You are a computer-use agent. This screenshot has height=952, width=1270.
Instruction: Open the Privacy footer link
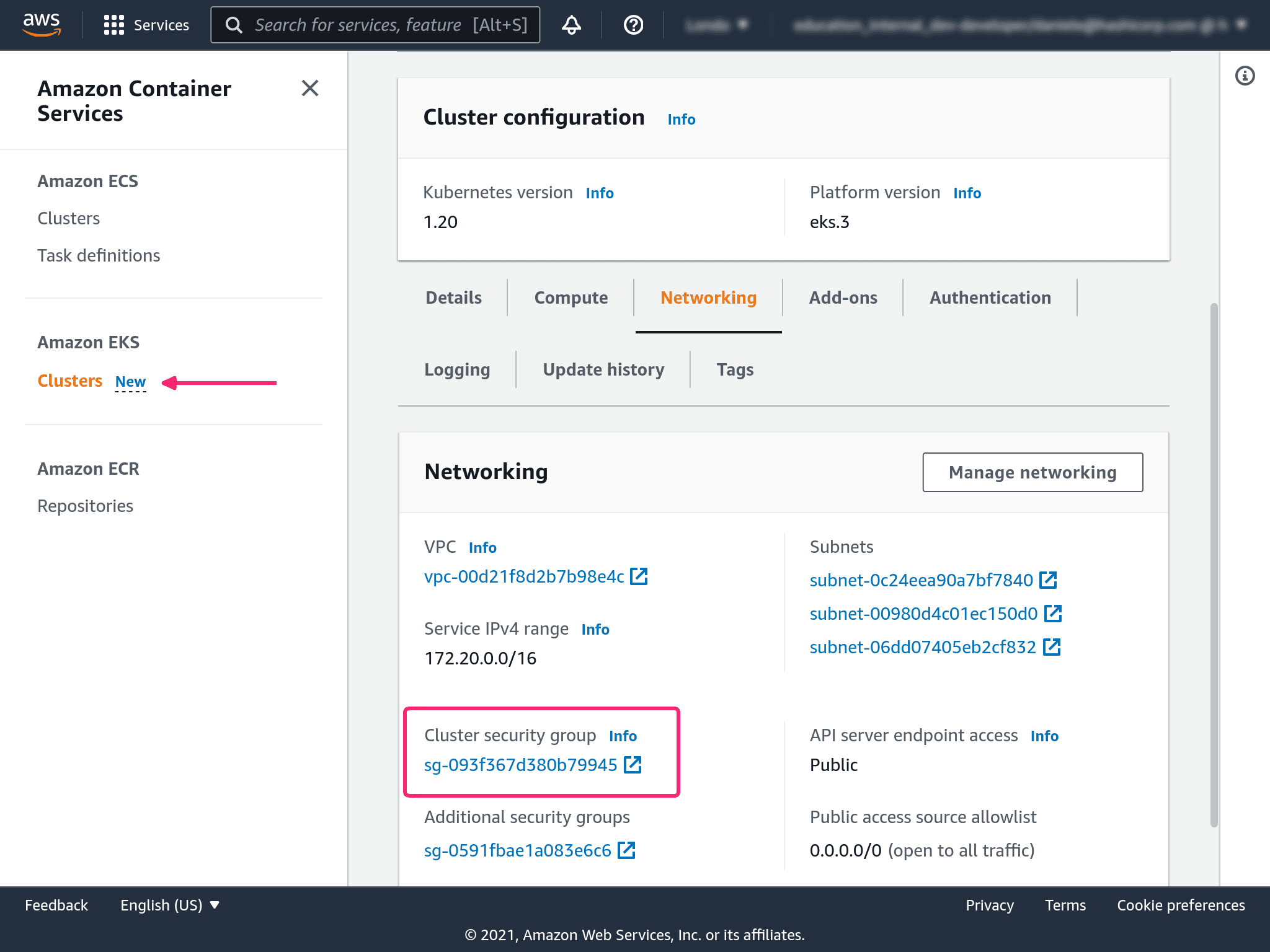[x=990, y=905]
